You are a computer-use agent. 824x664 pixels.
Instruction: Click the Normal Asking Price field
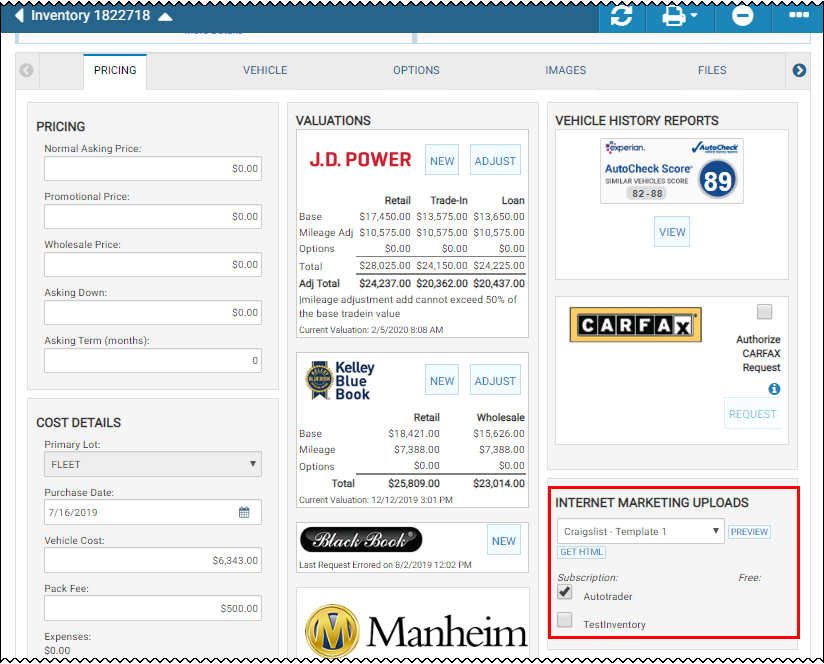[x=153, y=168]
